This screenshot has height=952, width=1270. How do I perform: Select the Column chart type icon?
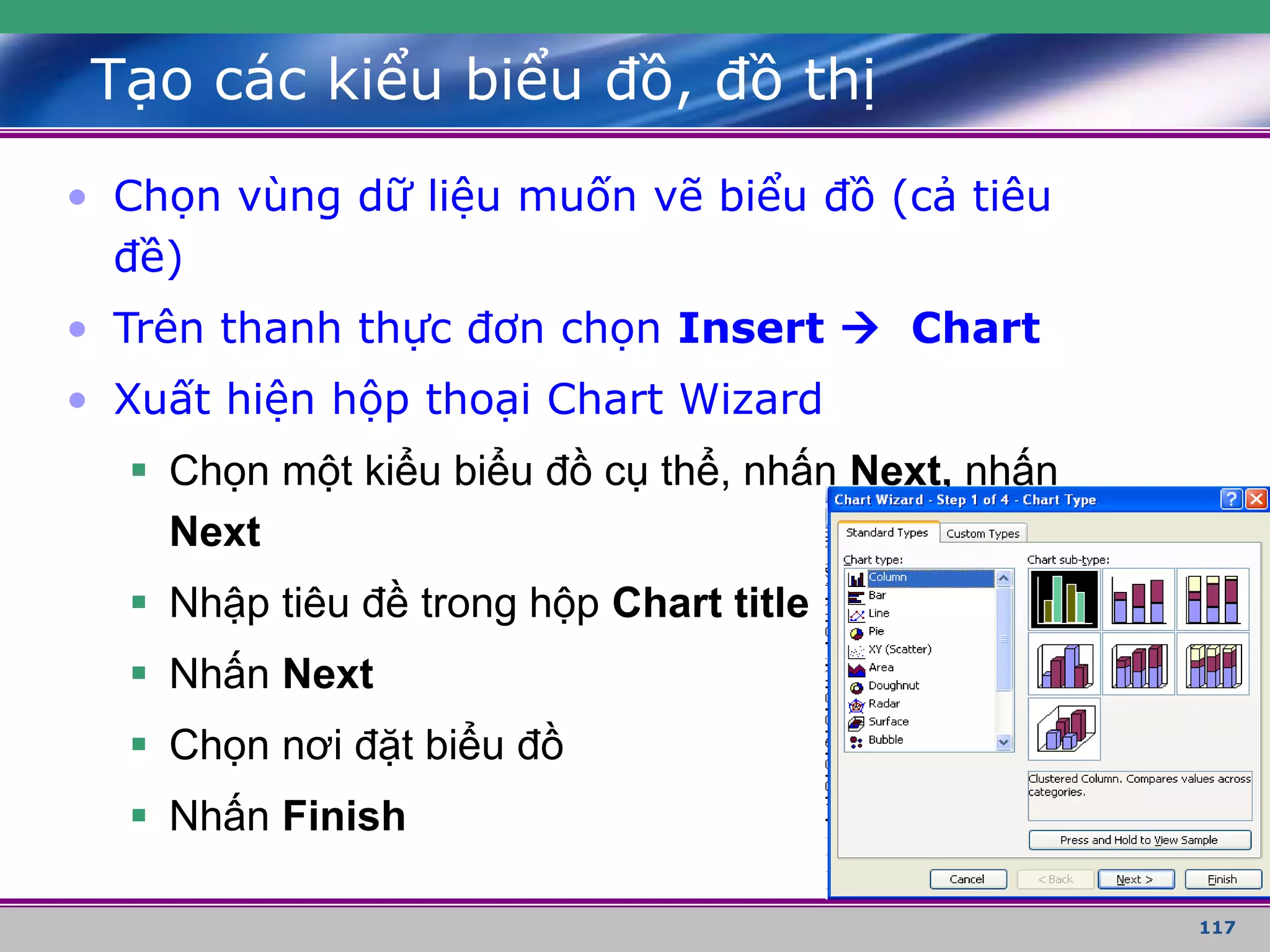coord(856,579)
